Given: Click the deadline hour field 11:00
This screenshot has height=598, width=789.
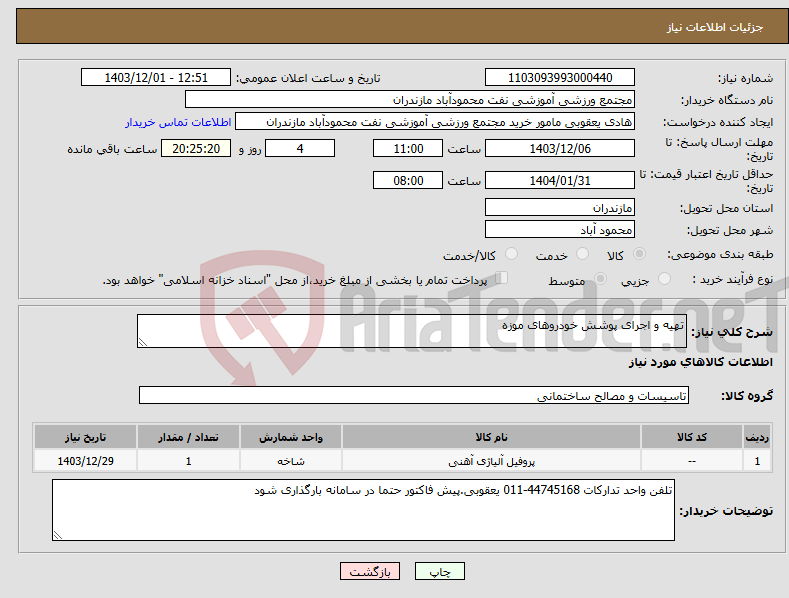Looking at the screenshot, I should pyautogui.click(x=408, y=148).
